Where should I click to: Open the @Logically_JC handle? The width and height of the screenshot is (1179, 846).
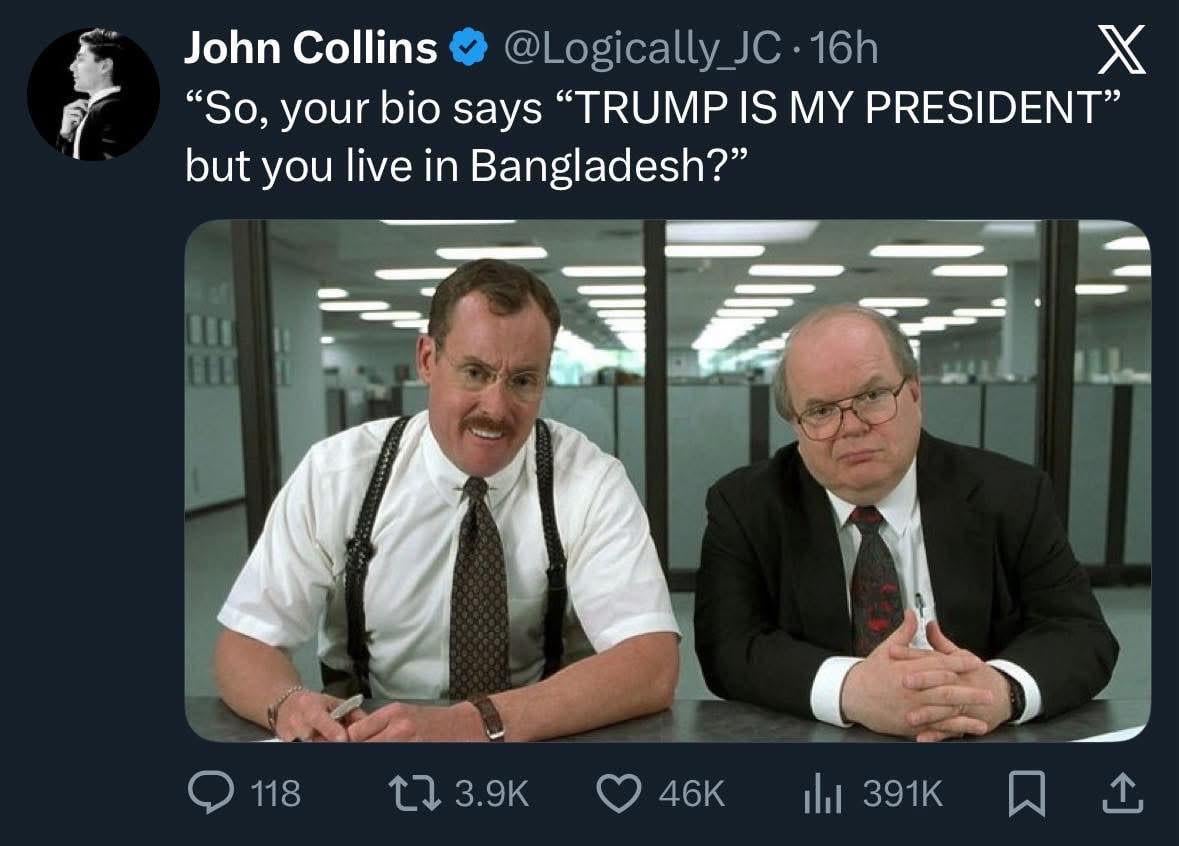click(x=641, y=49)
